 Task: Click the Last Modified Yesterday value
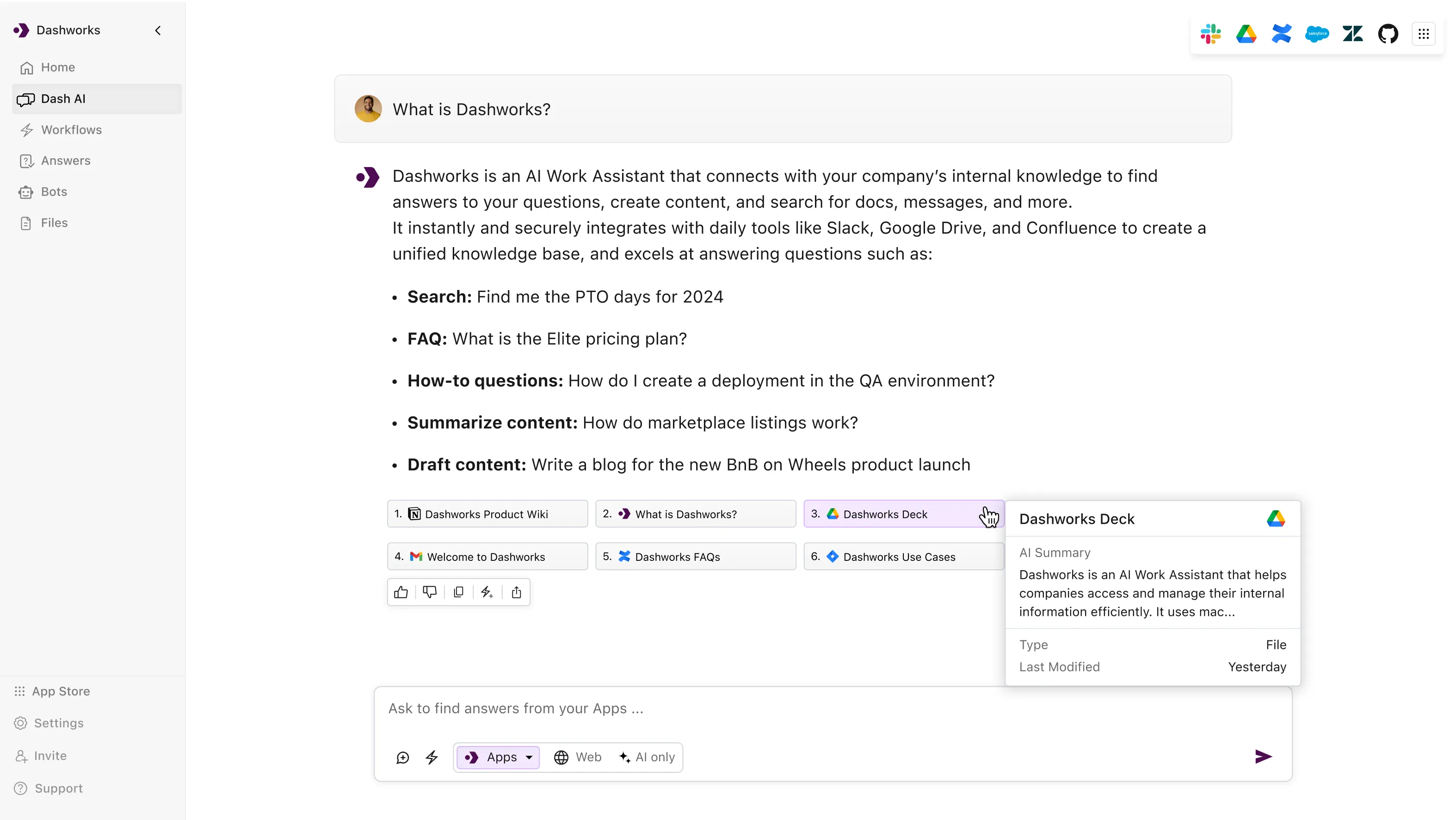click(1257, 667)
